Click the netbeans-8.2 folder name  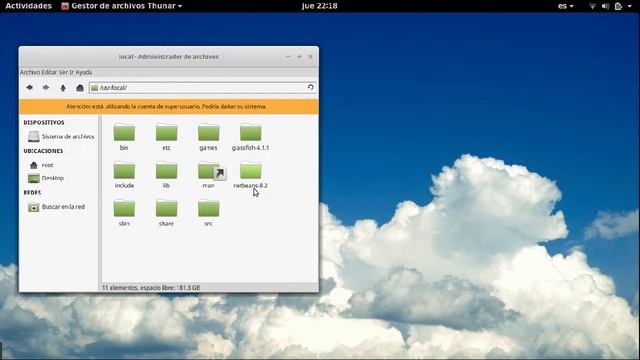coord(251,186)
